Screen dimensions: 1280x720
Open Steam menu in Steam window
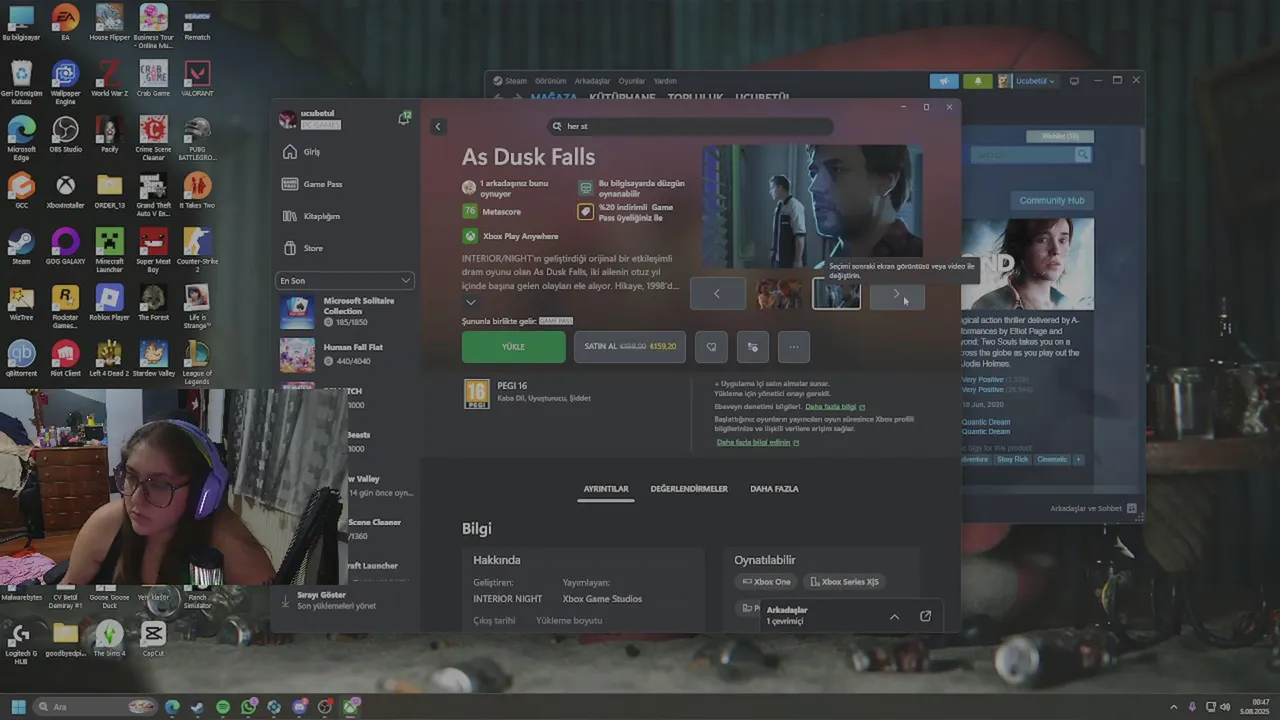tap(515, 81)
